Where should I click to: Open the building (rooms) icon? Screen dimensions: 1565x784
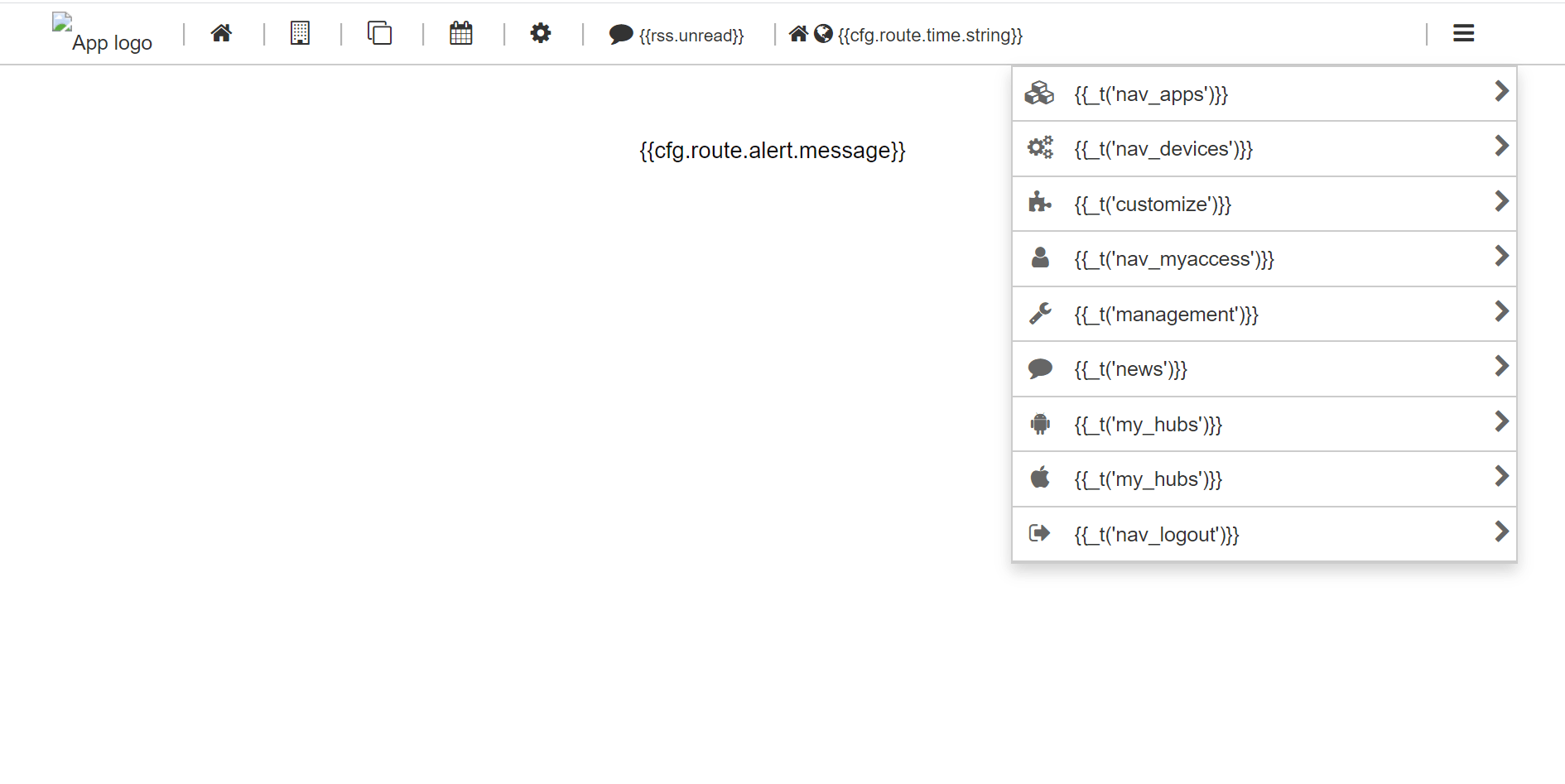[300, 33]
